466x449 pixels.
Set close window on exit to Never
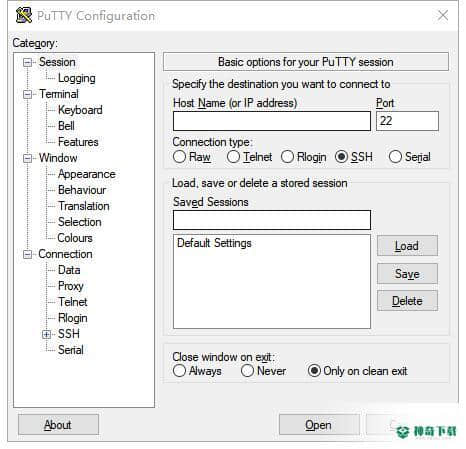pyautogui.click(x=247, y=370)
